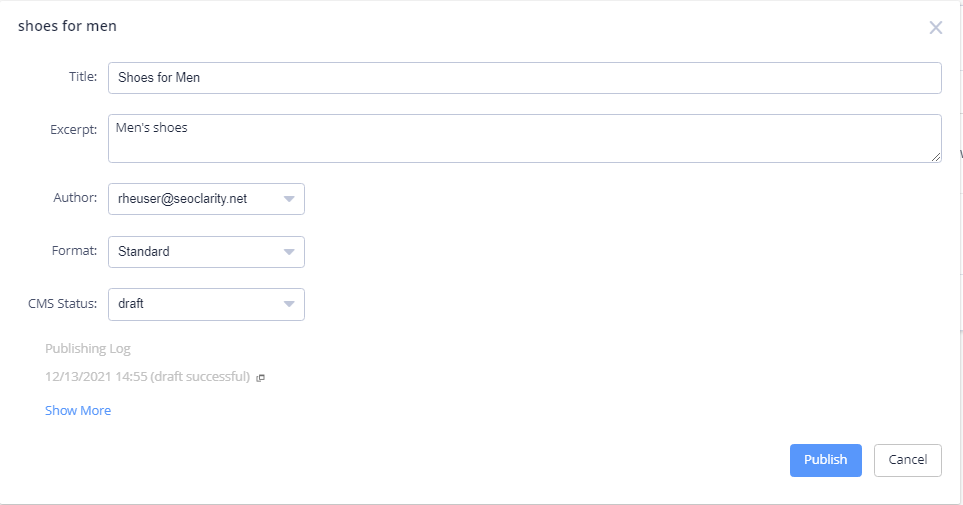Screen dimensions: 963x505
Task: Click the Show More link
Action: 78,411
